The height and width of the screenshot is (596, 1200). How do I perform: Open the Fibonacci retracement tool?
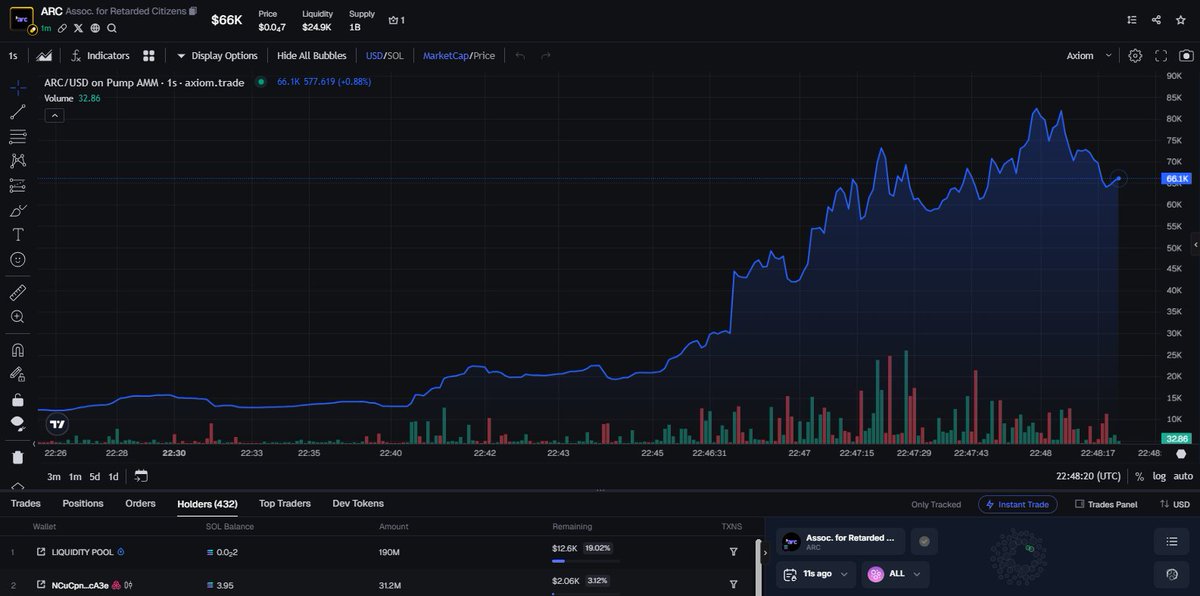tap(18, 136)
